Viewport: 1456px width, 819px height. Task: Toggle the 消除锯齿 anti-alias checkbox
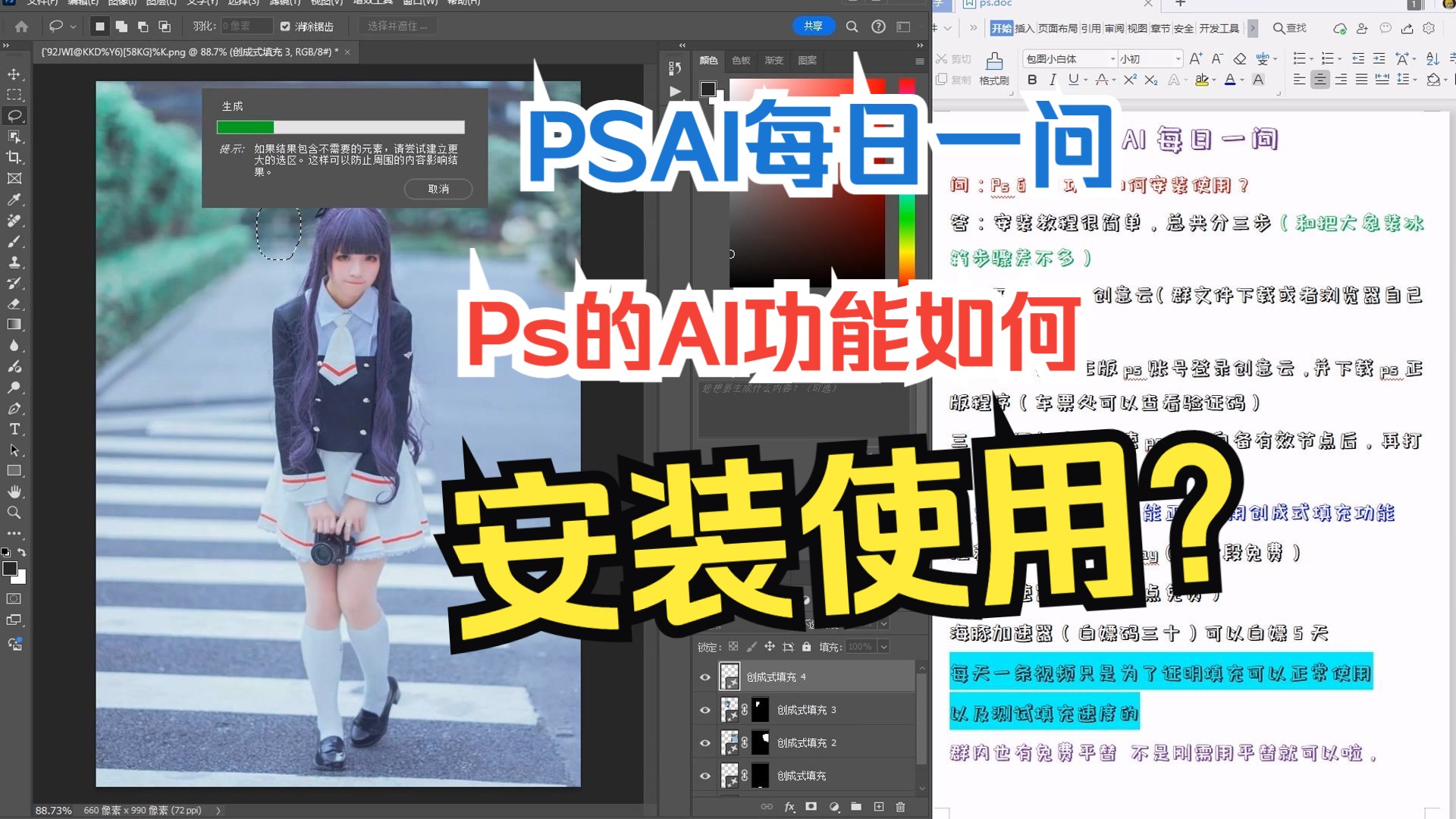point(285,26)
